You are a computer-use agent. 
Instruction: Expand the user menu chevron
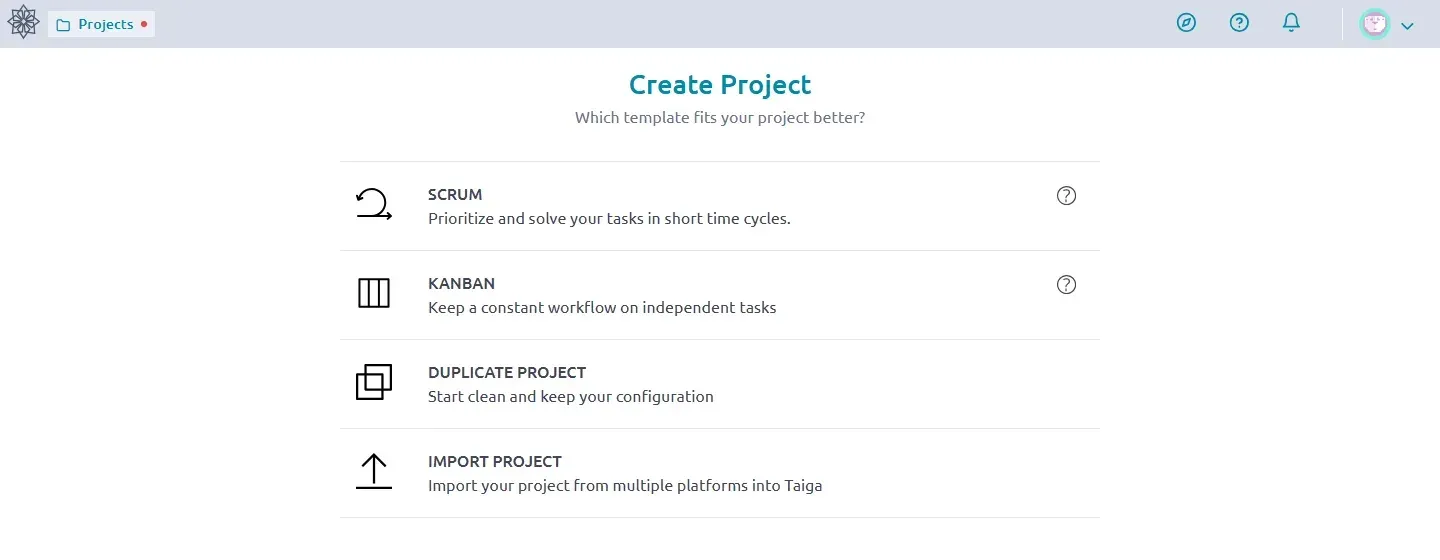[x=1407, y=26]
